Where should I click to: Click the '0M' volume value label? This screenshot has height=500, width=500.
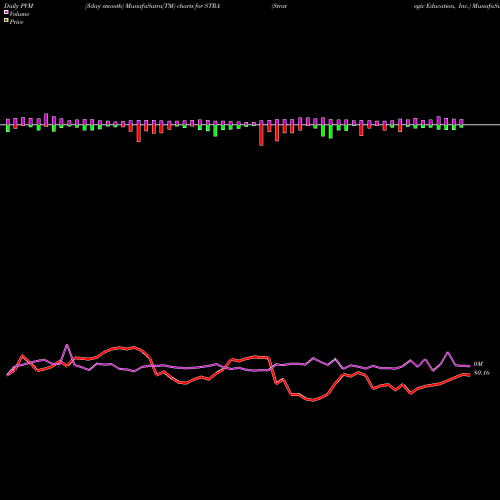[478, 364]
